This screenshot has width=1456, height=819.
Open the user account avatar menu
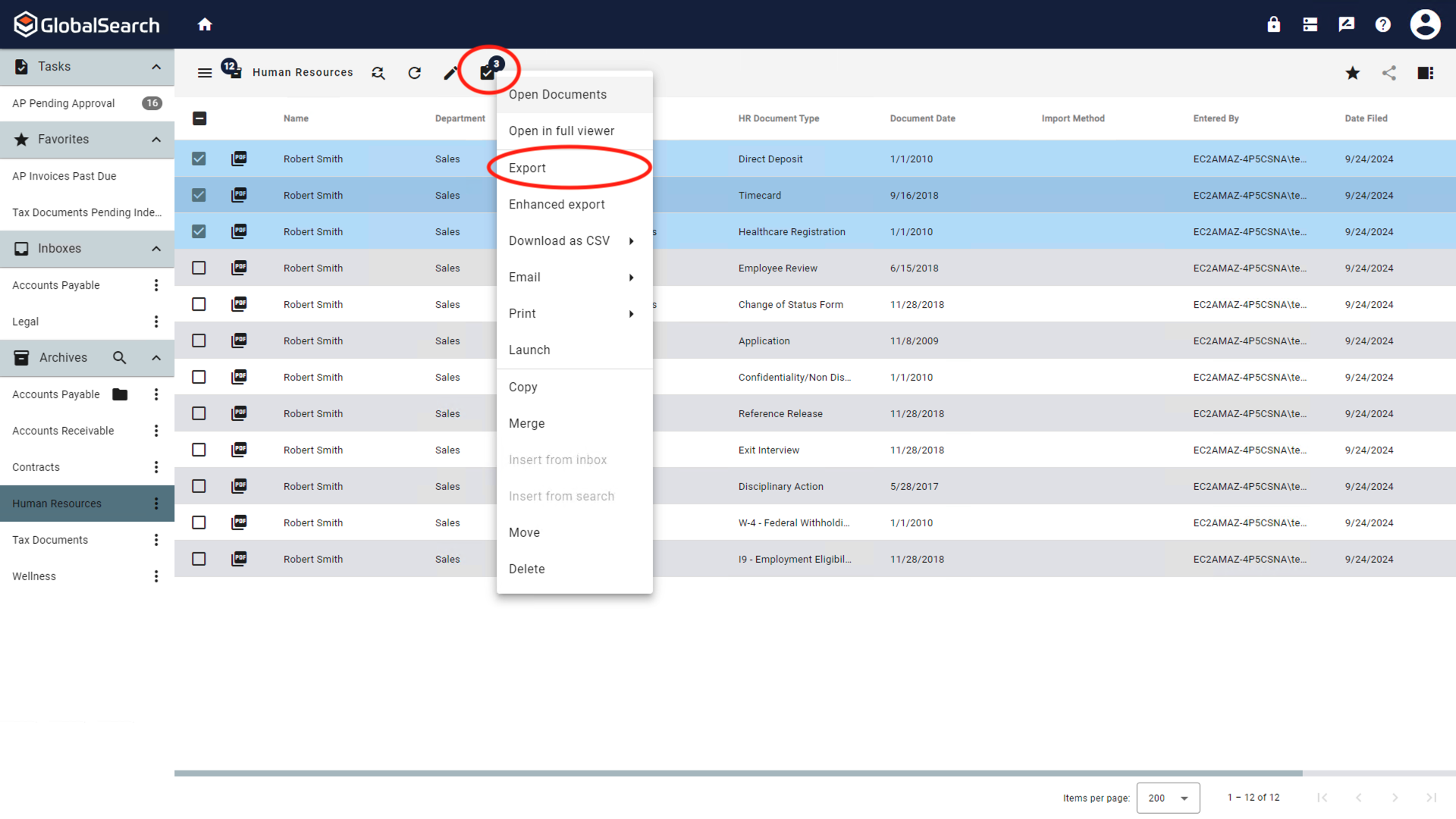(x=1424, y=24)
